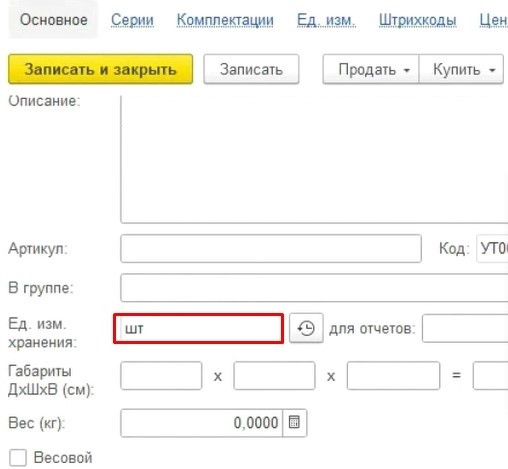Click the для отчетов input field
Screen dimensions: 508x469
465,328
